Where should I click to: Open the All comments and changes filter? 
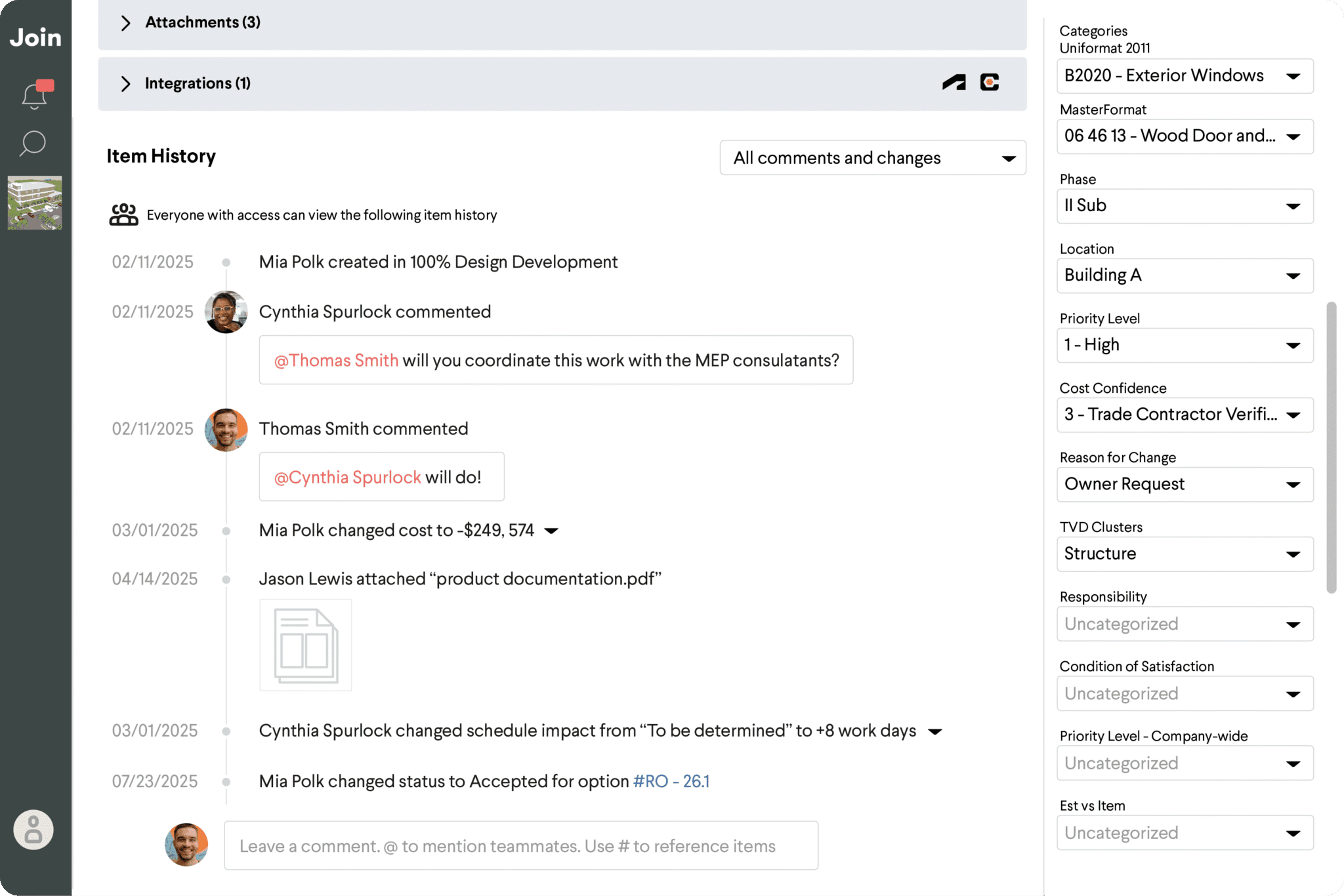point(872,158)
